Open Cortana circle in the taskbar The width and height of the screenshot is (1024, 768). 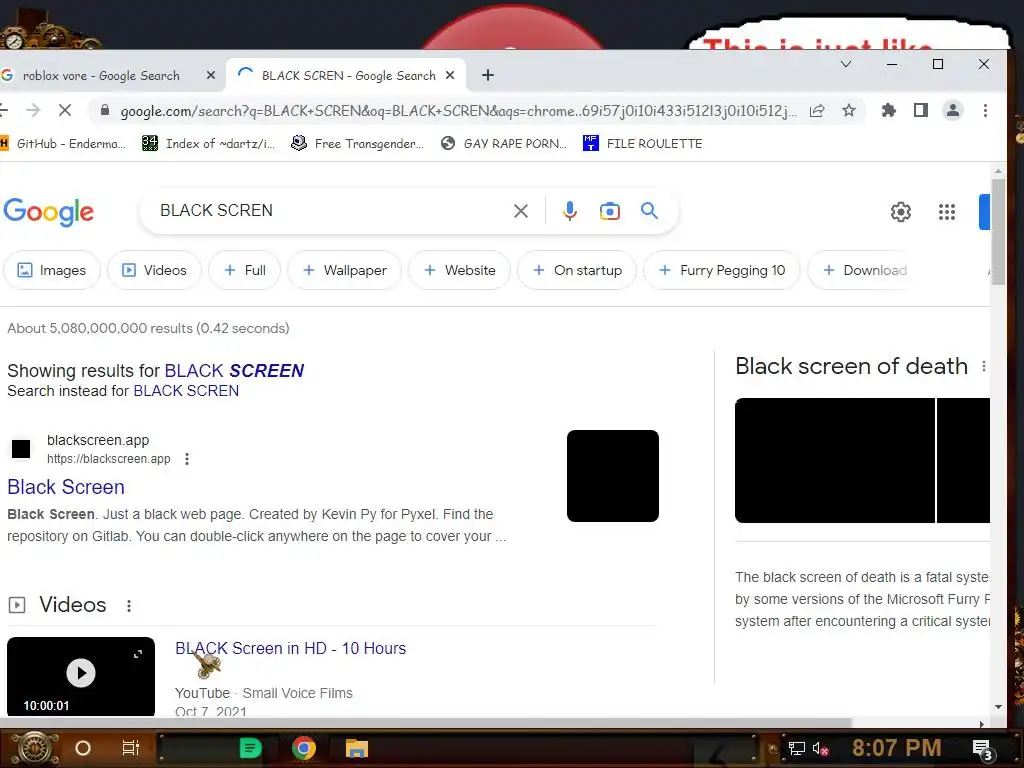click(x=83, y=748)
